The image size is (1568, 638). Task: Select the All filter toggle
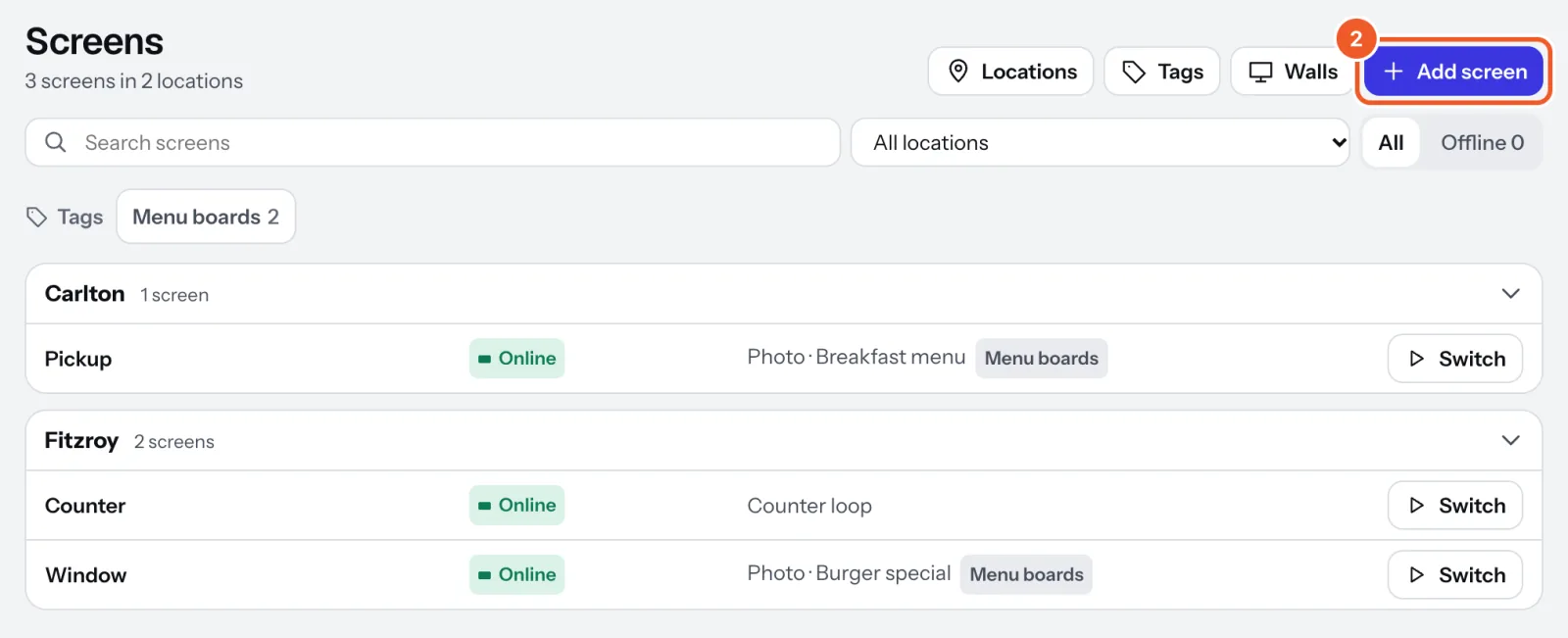tap(1391, 143)
